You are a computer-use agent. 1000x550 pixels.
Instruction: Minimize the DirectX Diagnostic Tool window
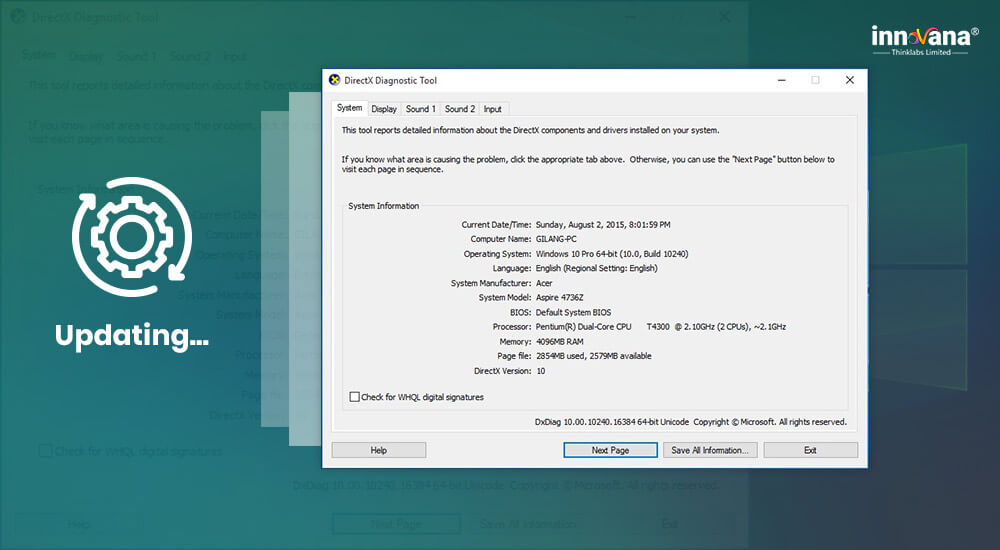[782, 80]
